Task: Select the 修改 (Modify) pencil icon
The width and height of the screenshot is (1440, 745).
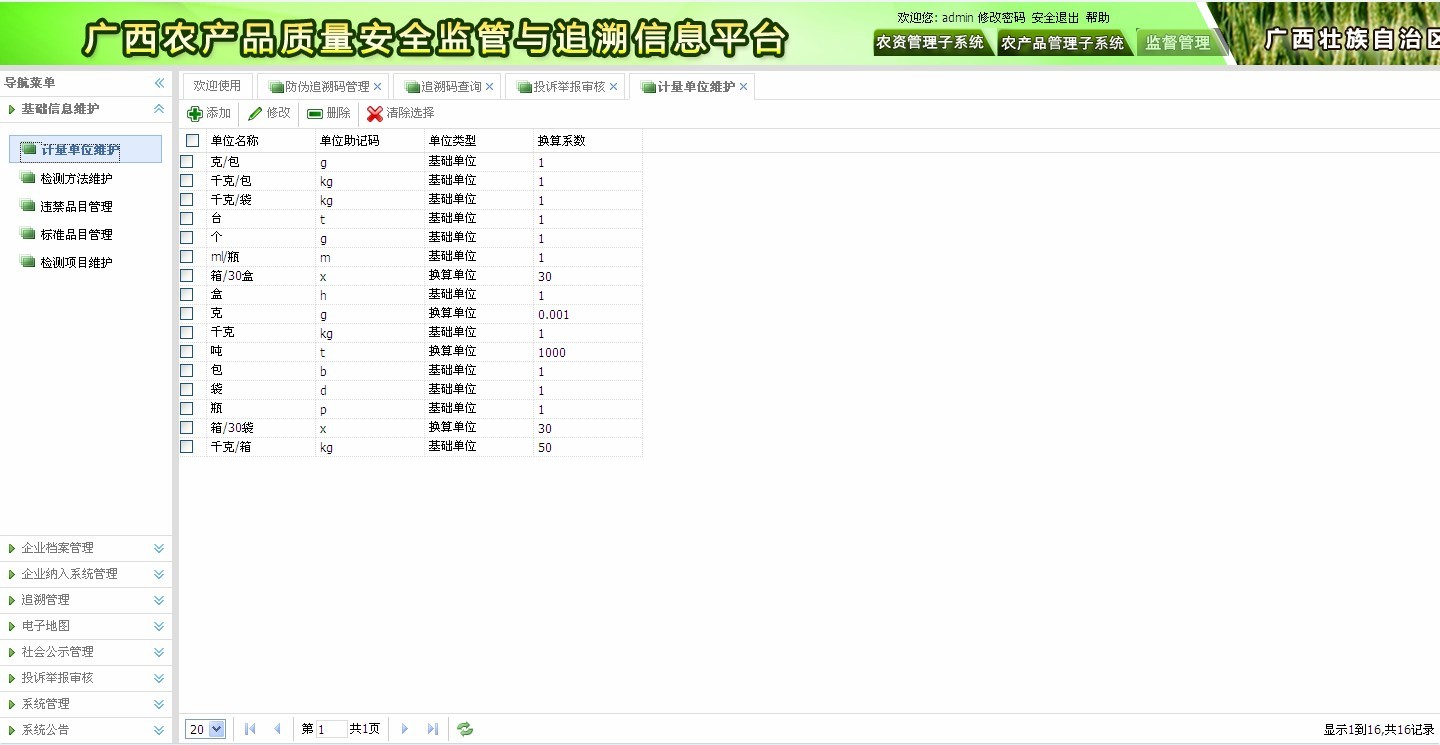Action: (256, 113)
